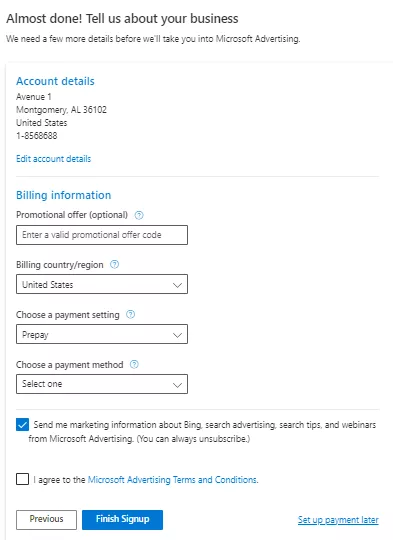393x540 pixels.
Task: Click the United States dropdown chevron arrow
Action: pos(177,285)
